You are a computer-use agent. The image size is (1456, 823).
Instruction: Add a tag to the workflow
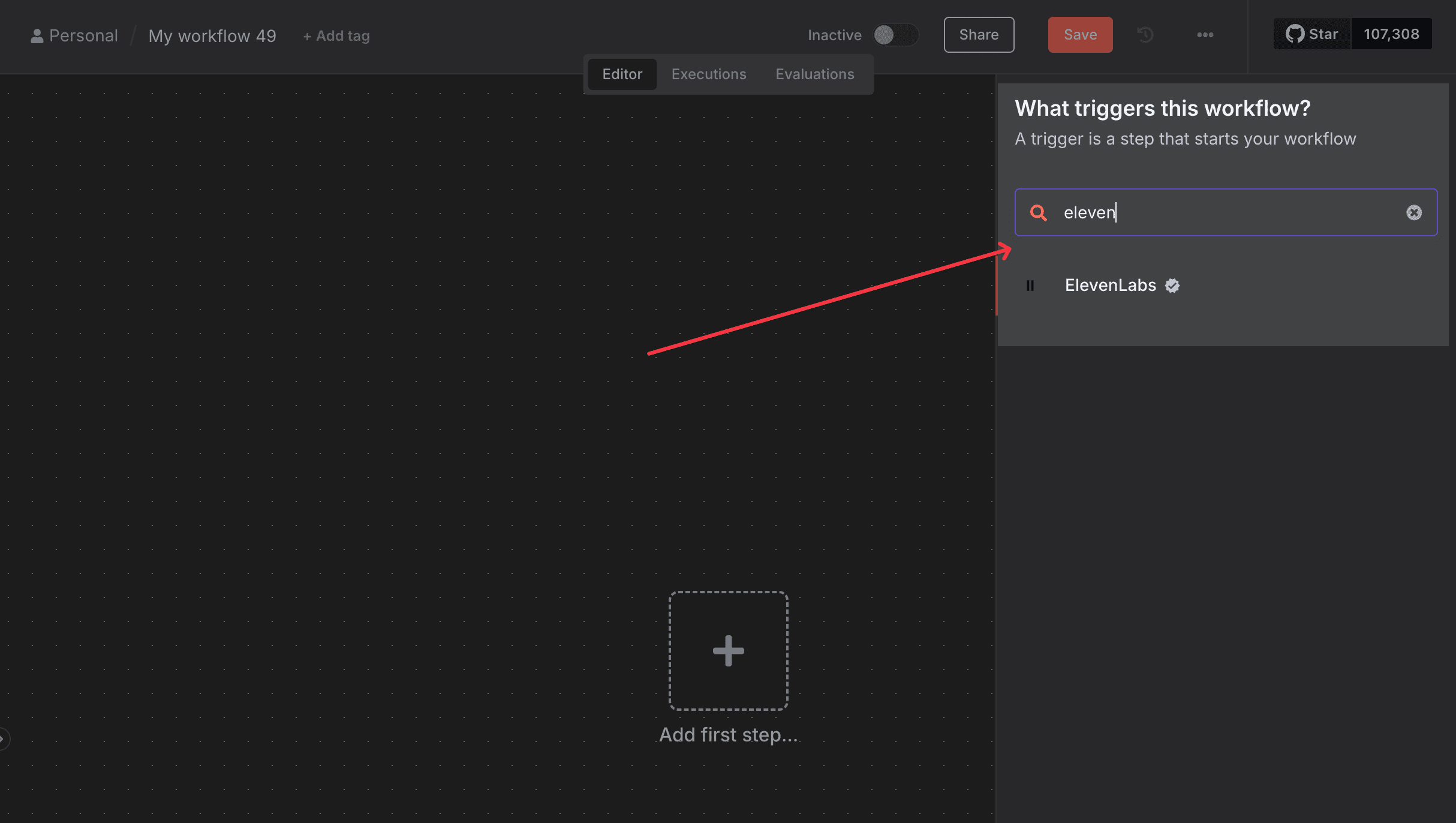pos(335,35)
